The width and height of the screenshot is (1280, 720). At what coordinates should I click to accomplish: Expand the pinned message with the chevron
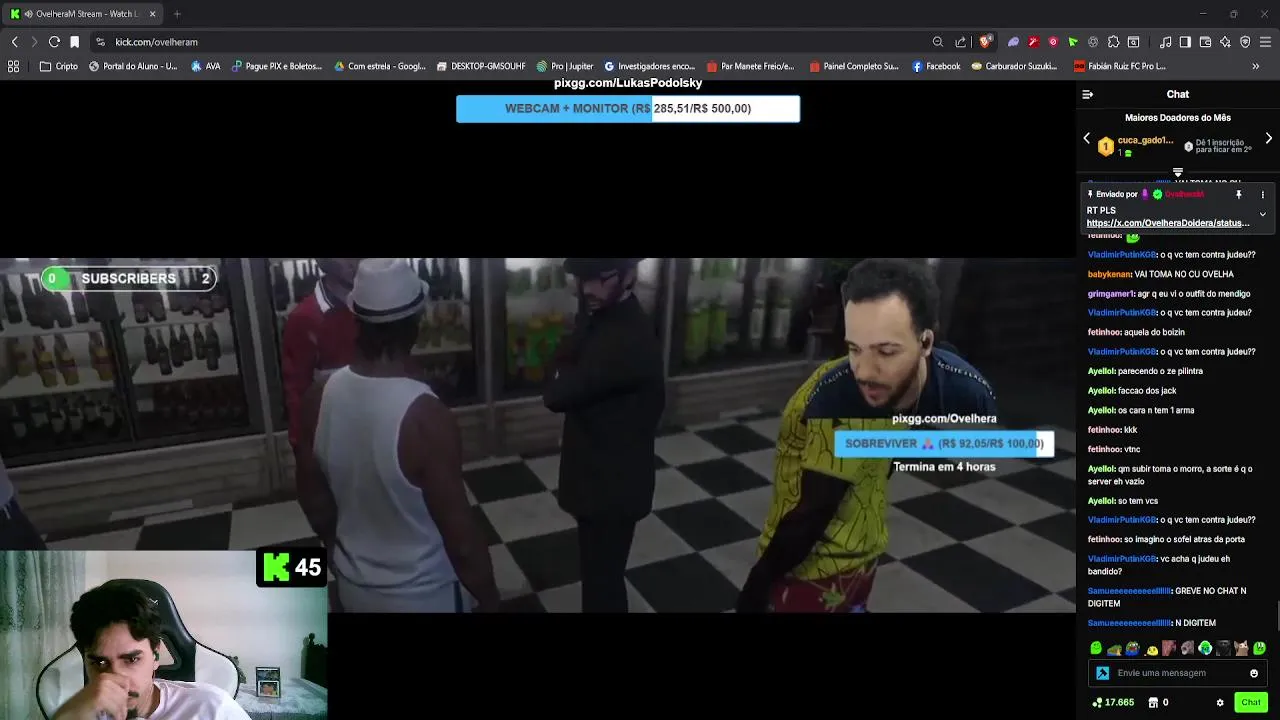tap(1262, 214)
